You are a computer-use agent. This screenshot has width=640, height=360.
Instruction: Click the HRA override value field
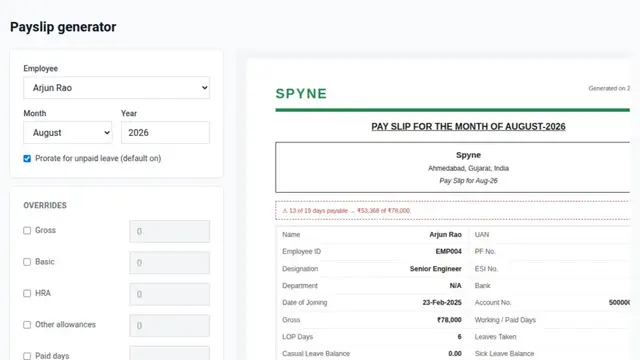170,294
